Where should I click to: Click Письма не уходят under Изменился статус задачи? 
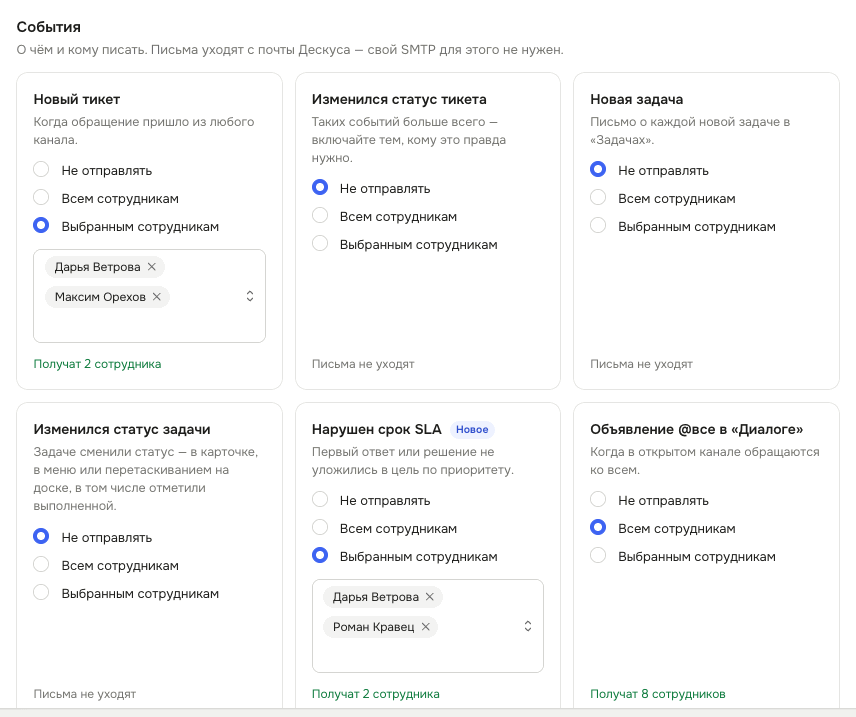pos(85,694)
